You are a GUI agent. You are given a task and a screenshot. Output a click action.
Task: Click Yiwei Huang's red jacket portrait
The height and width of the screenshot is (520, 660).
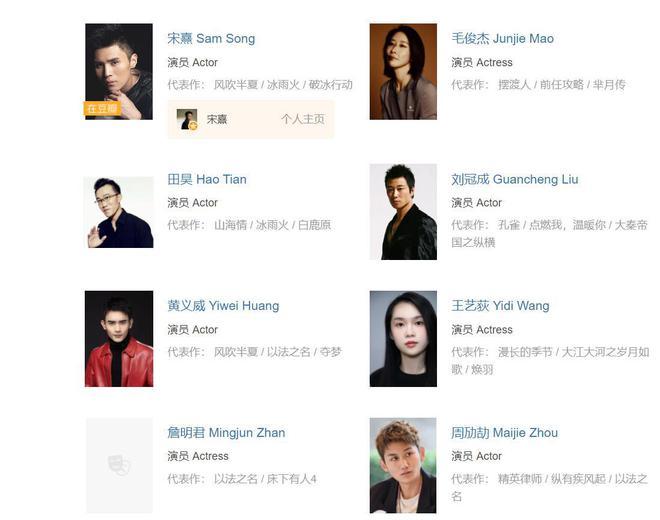pyautogui.click(x=119, y=339)
